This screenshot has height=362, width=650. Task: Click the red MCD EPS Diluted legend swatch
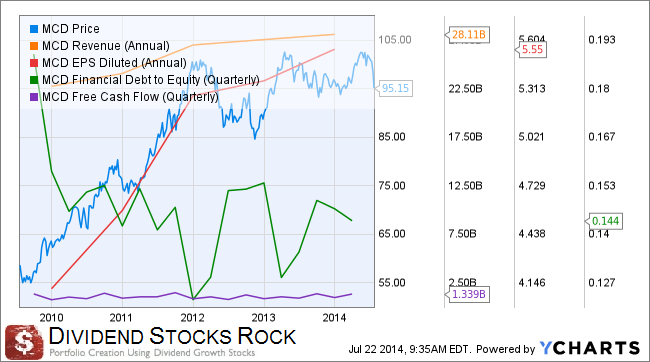(34, 63)
